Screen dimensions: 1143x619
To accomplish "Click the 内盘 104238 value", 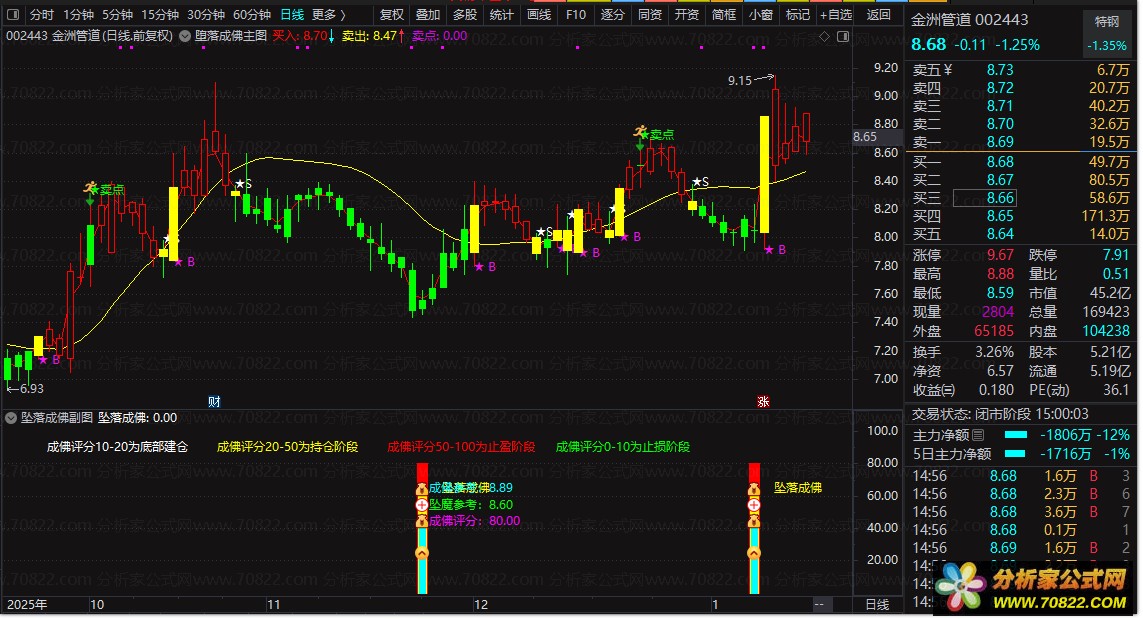I will 1106,331.
